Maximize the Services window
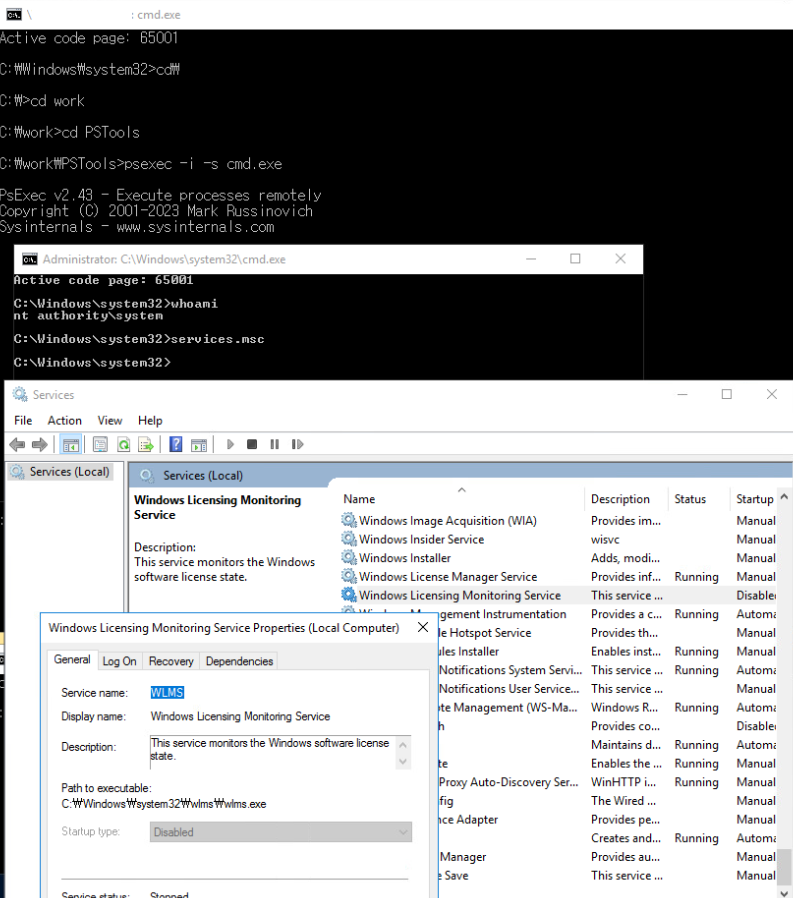793x898 pixels. click(x=727, y=394)
